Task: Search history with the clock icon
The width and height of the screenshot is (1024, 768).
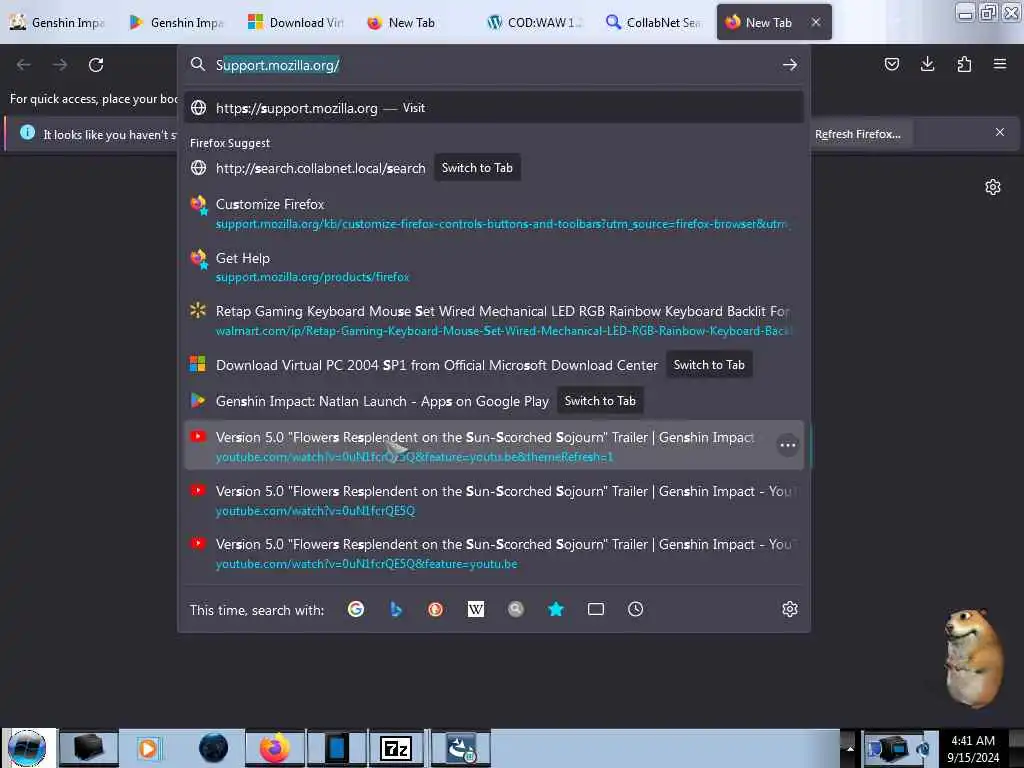Action: 635,609
